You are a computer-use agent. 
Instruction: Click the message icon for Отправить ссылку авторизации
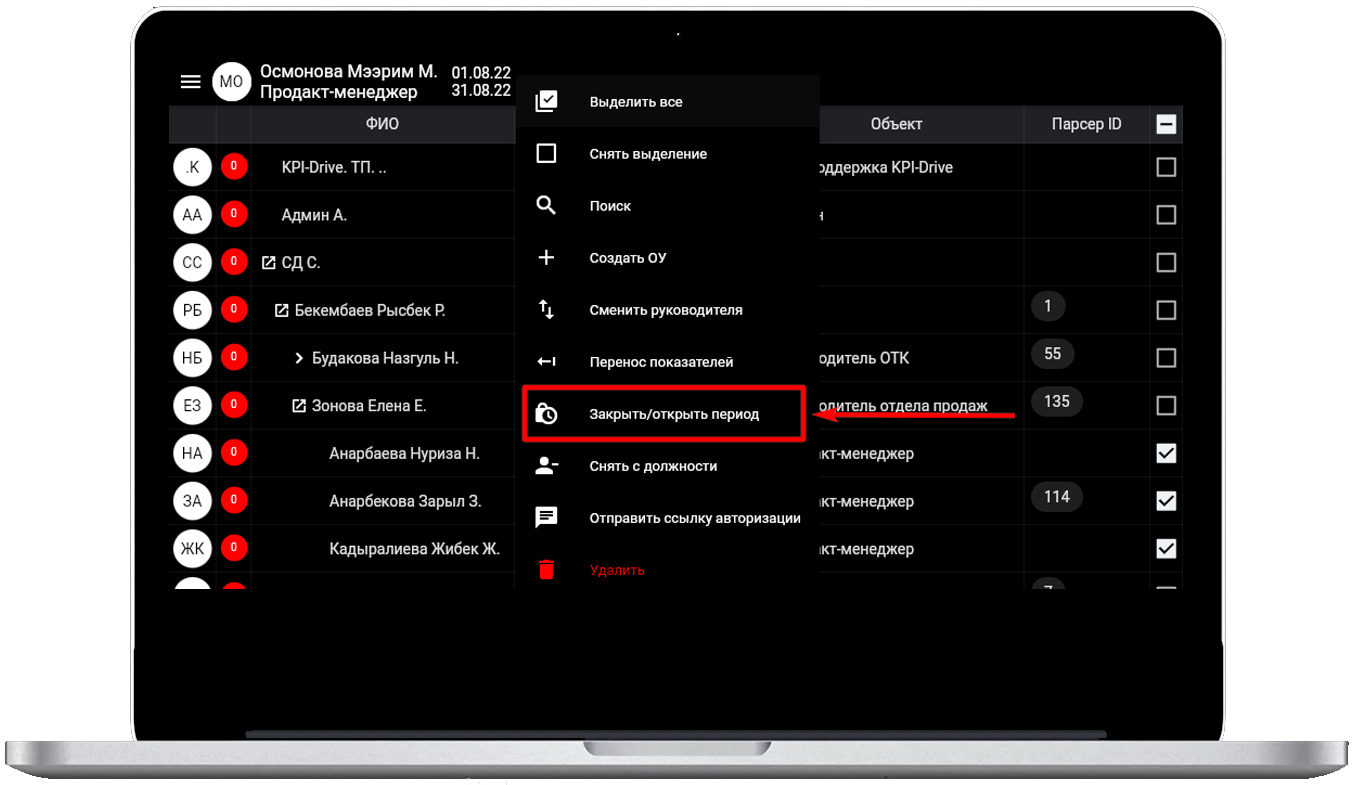click(x=546, y=518)
